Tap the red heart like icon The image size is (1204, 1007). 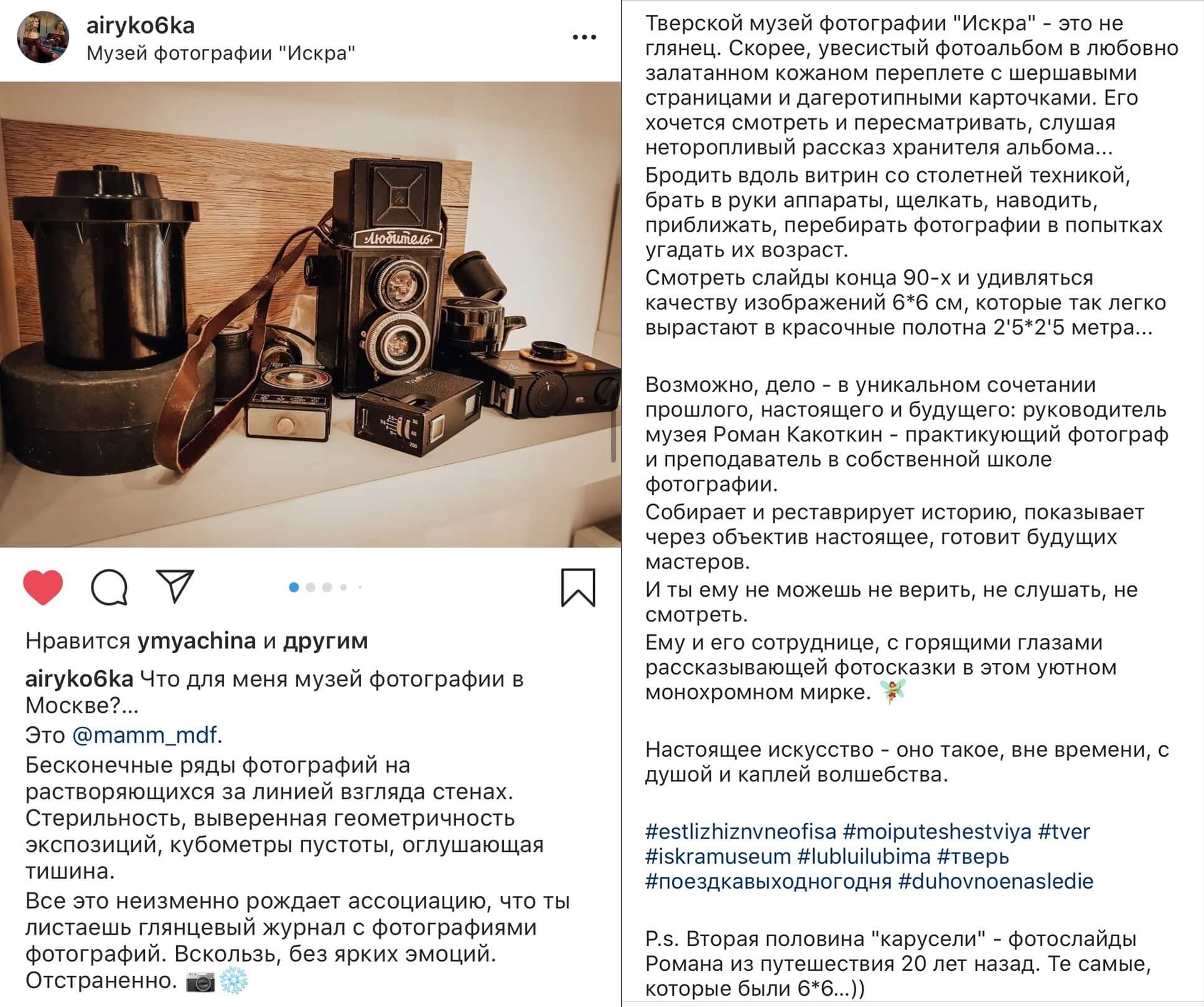point(43,587)
